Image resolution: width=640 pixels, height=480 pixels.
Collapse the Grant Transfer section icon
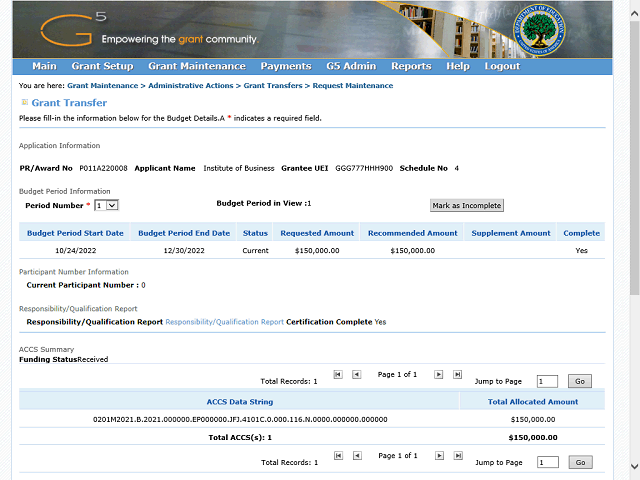(25, 102)
